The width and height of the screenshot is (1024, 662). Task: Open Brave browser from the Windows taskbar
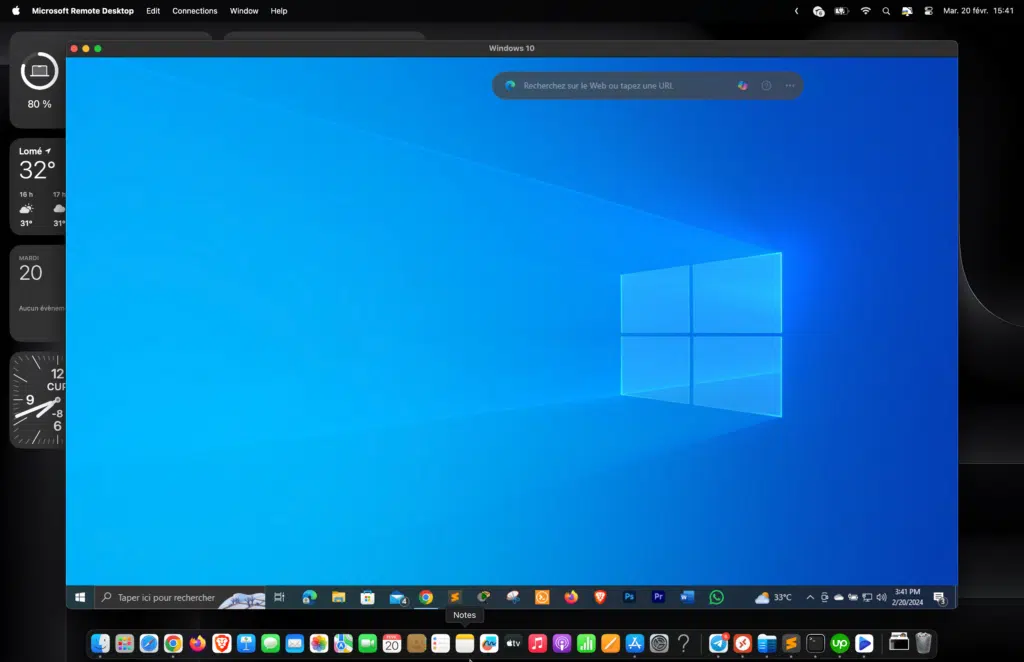600,597
